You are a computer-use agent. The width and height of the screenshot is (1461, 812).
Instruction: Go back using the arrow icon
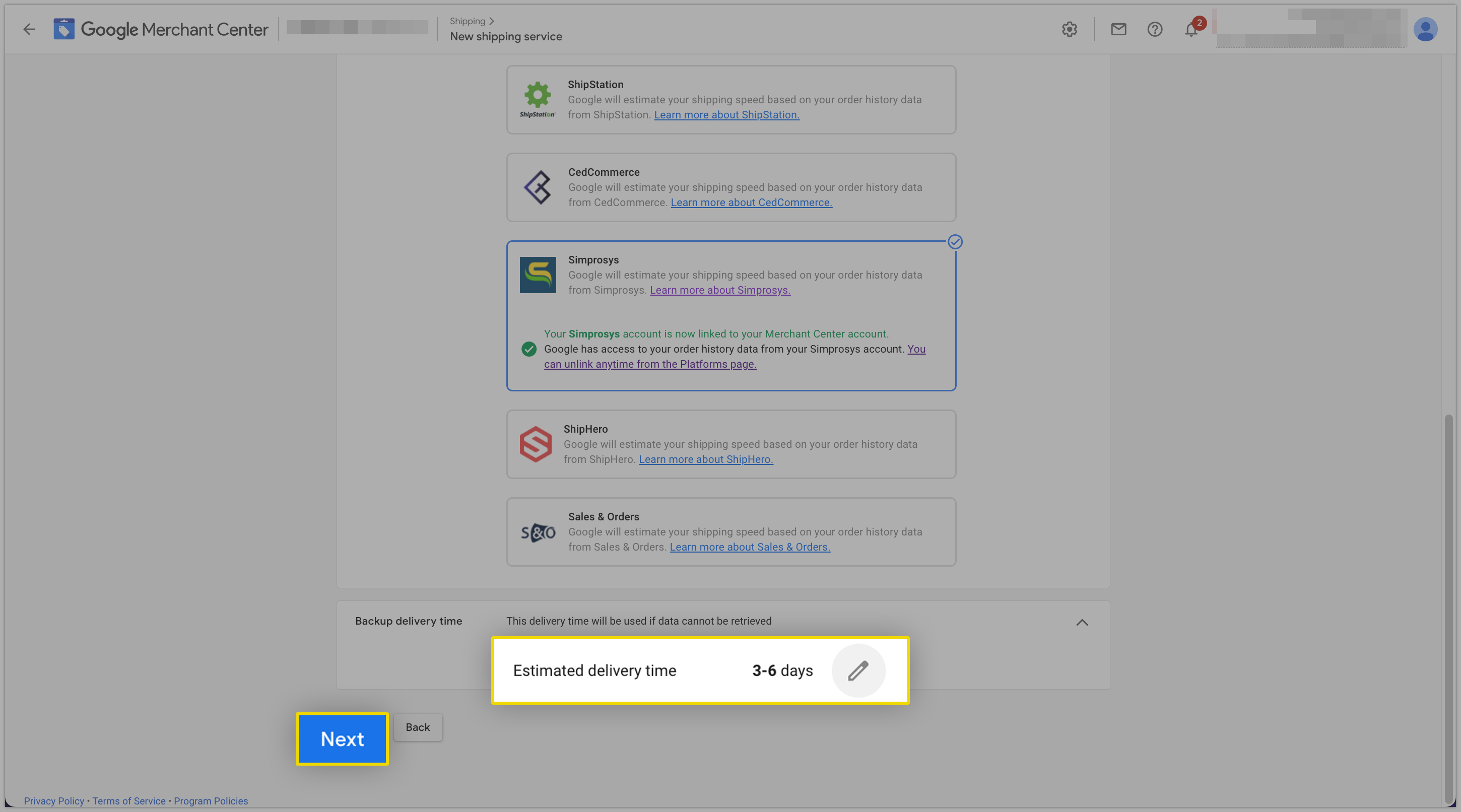click(x=29, y=29)
